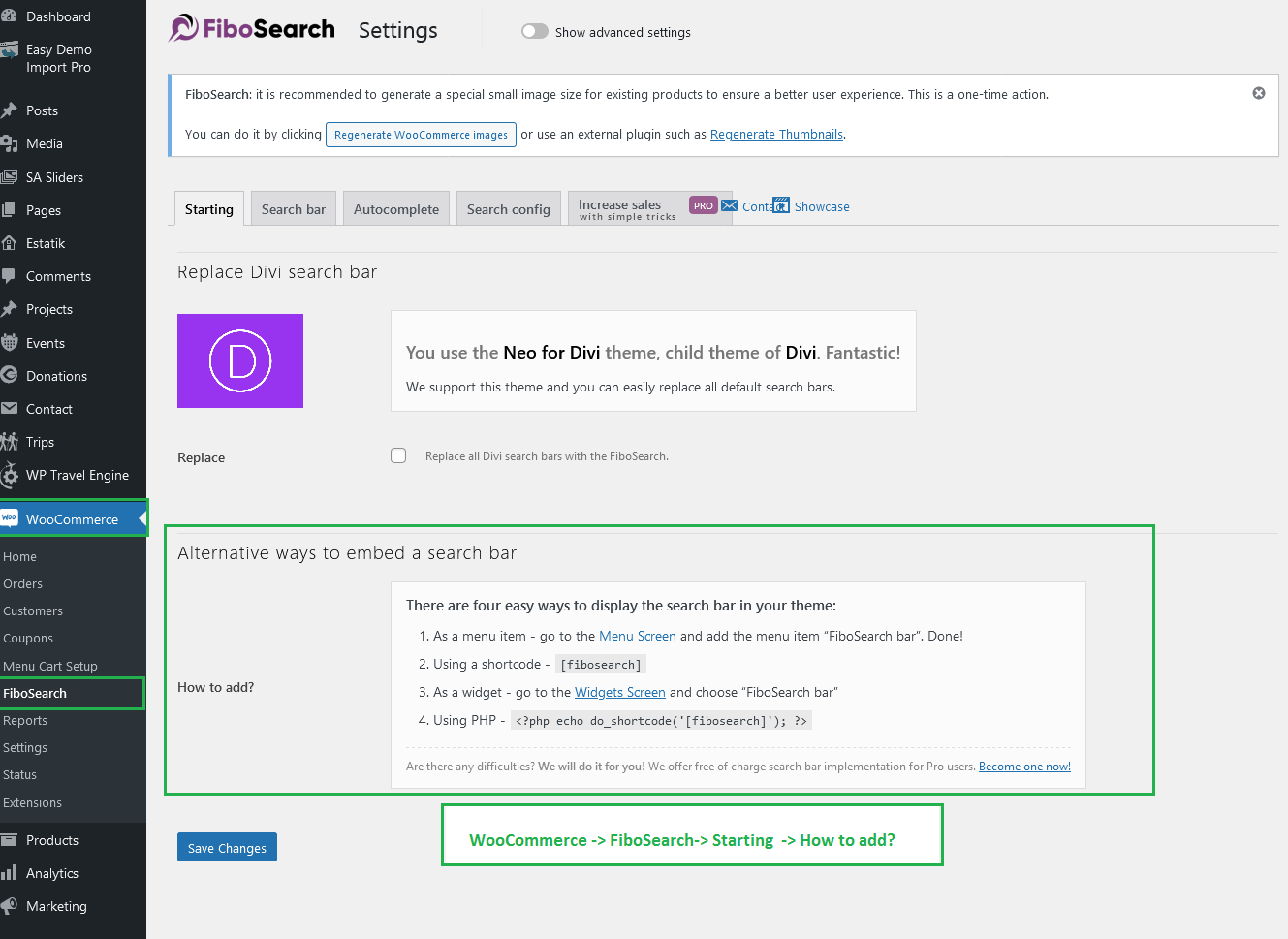1288x939 pixels.
Task: Click the Contact envelope icon in tabs
Action: [x=730, y=205]
